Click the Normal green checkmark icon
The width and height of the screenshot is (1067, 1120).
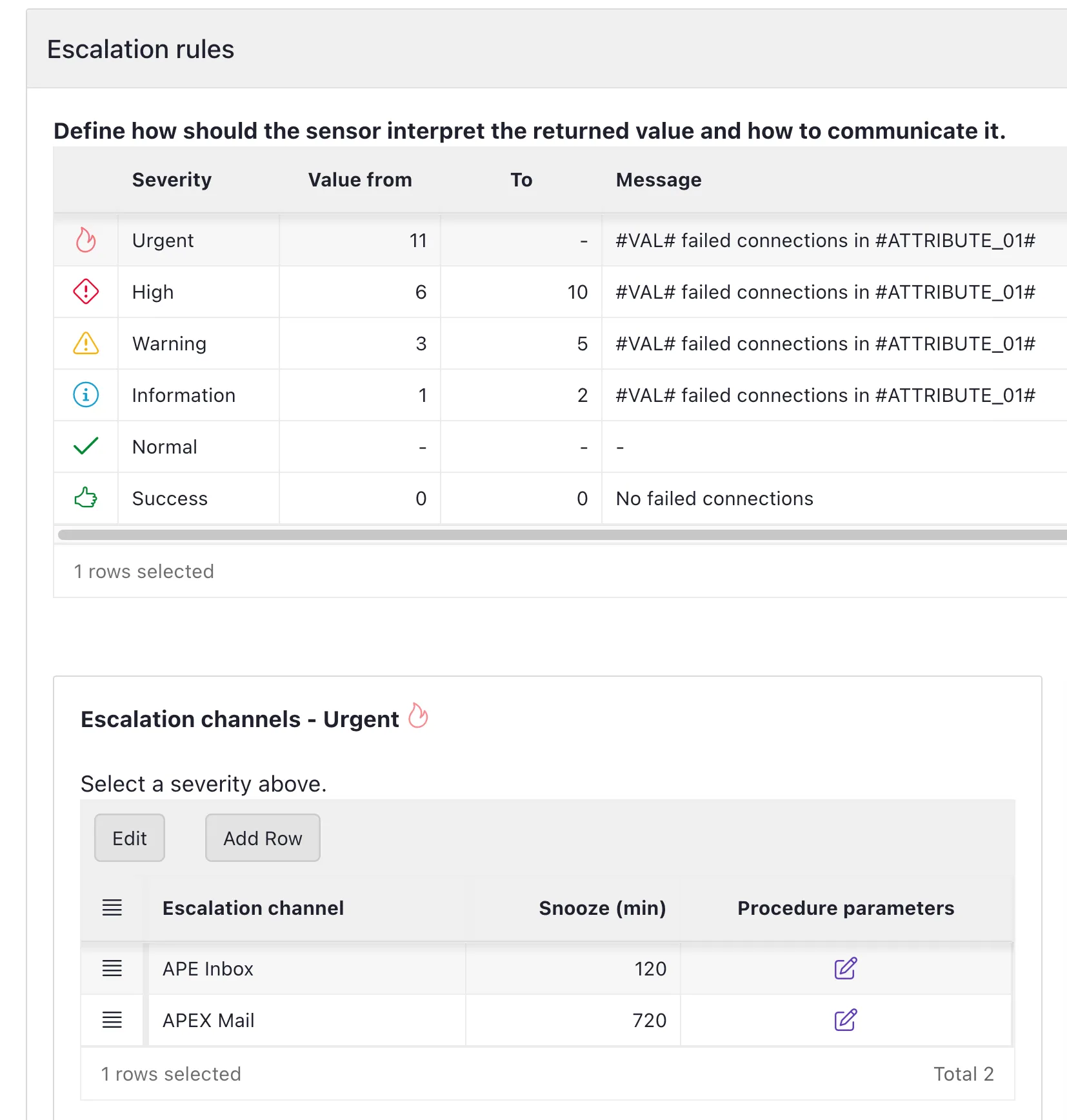point(85,446)
